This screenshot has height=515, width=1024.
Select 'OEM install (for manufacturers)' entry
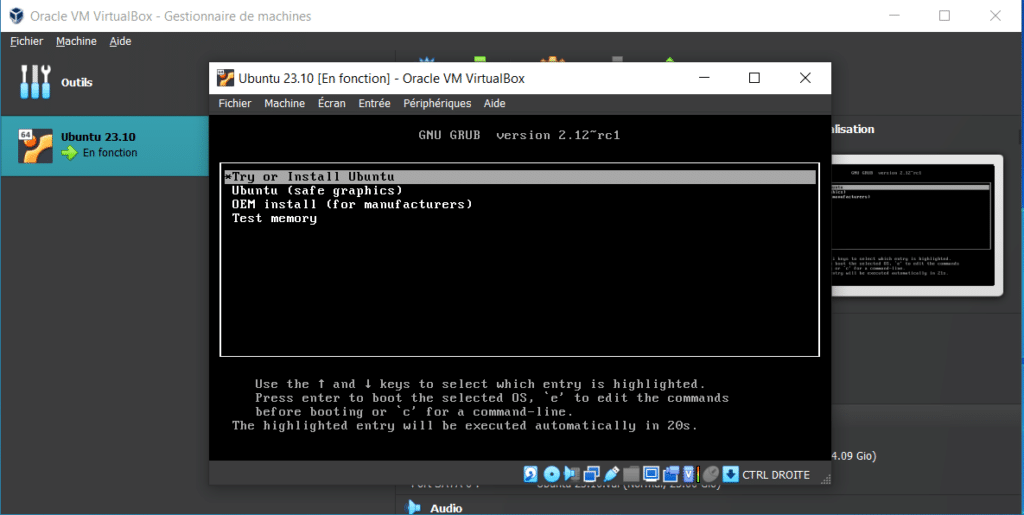pos(351,204)
